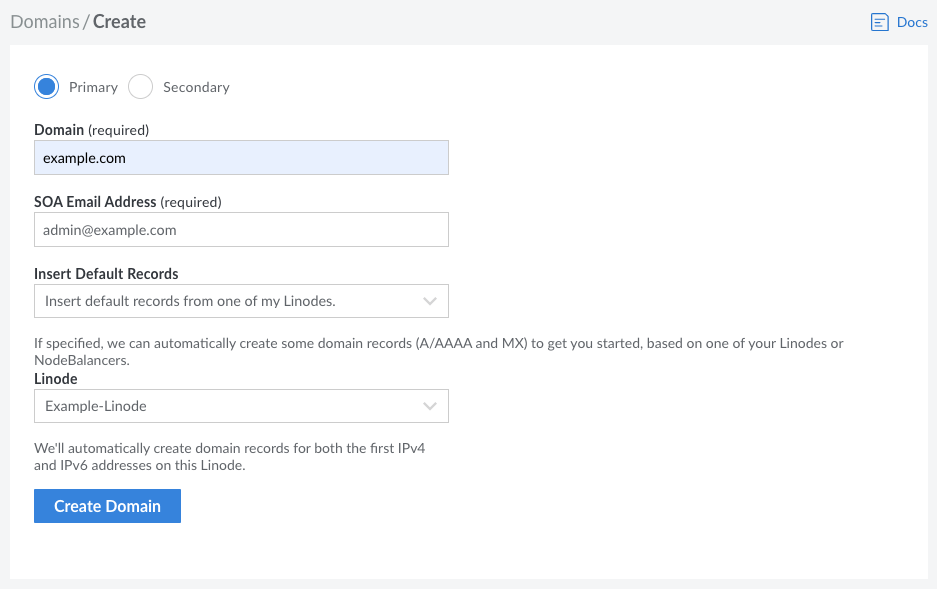Viewport: 937px width, 589px height.
Task: Open the Insert Default Records dropdown
Action: pos(240,301)
